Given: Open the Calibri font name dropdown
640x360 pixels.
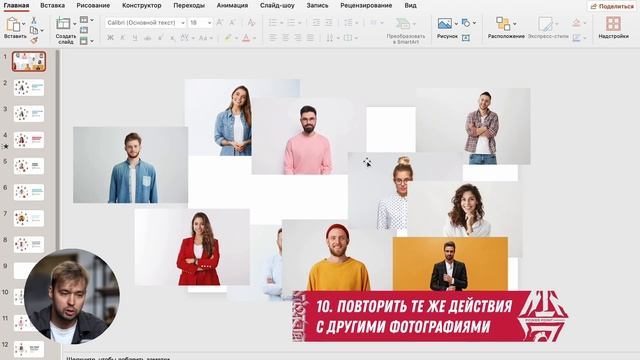Looking at the screenshot, I should tap(183, 23).
